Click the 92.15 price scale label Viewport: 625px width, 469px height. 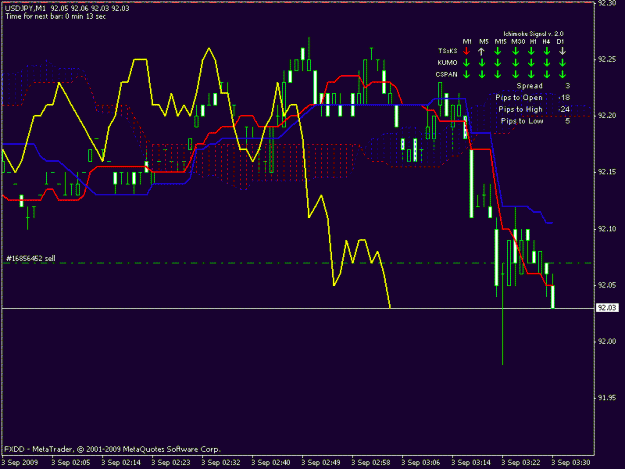point(607,172)
